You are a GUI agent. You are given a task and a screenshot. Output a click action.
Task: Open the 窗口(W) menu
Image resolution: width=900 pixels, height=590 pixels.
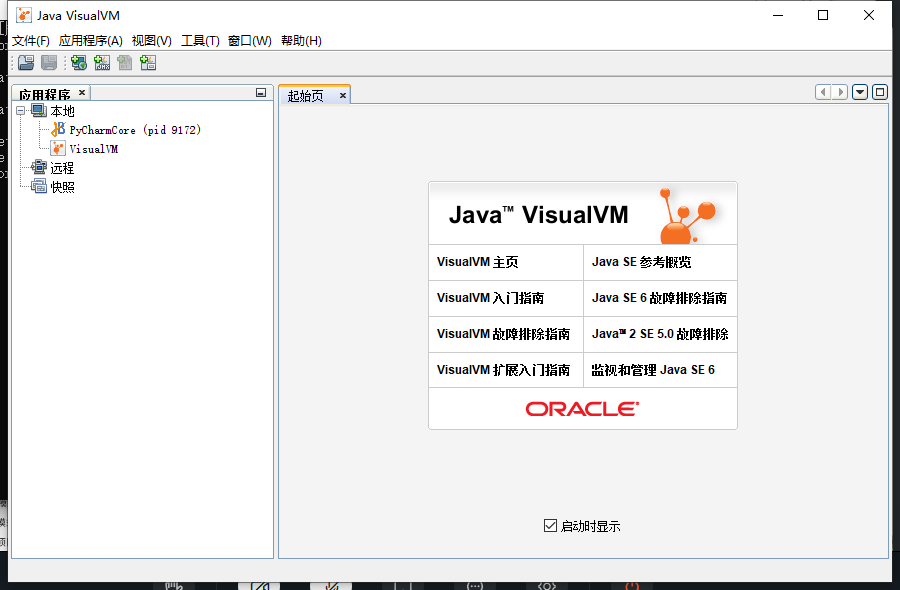click(x=250, y=41)
